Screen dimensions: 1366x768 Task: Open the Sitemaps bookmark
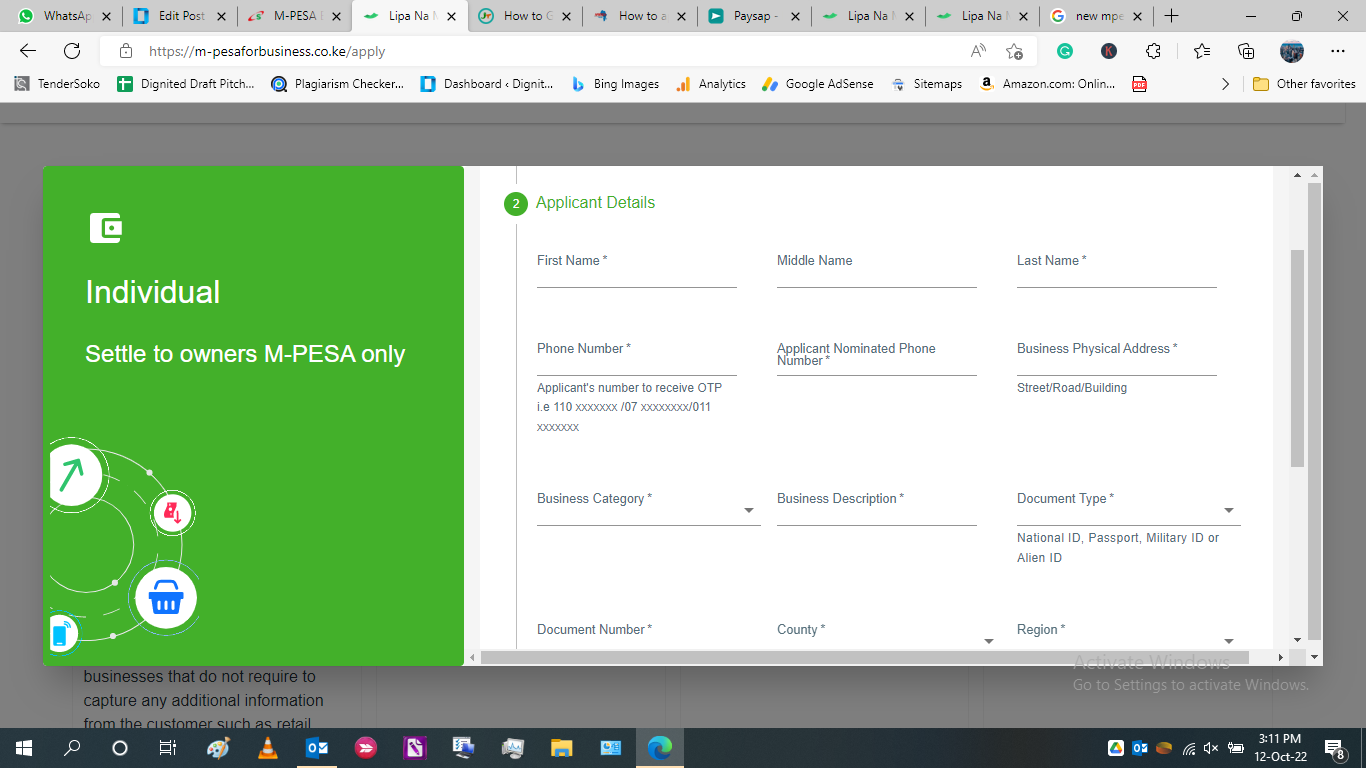point(927,84)
